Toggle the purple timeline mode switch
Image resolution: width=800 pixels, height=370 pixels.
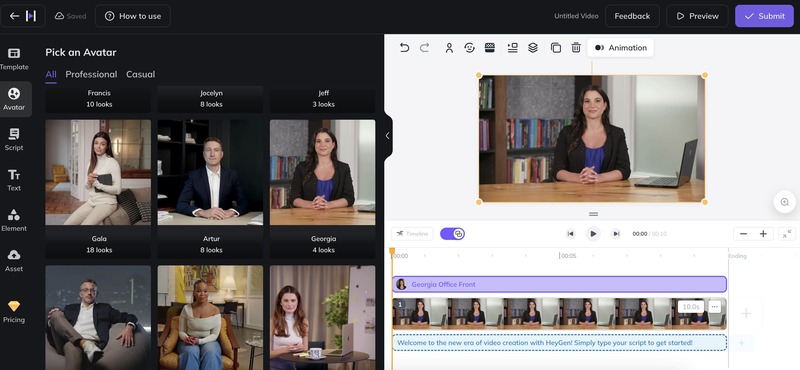452,234
